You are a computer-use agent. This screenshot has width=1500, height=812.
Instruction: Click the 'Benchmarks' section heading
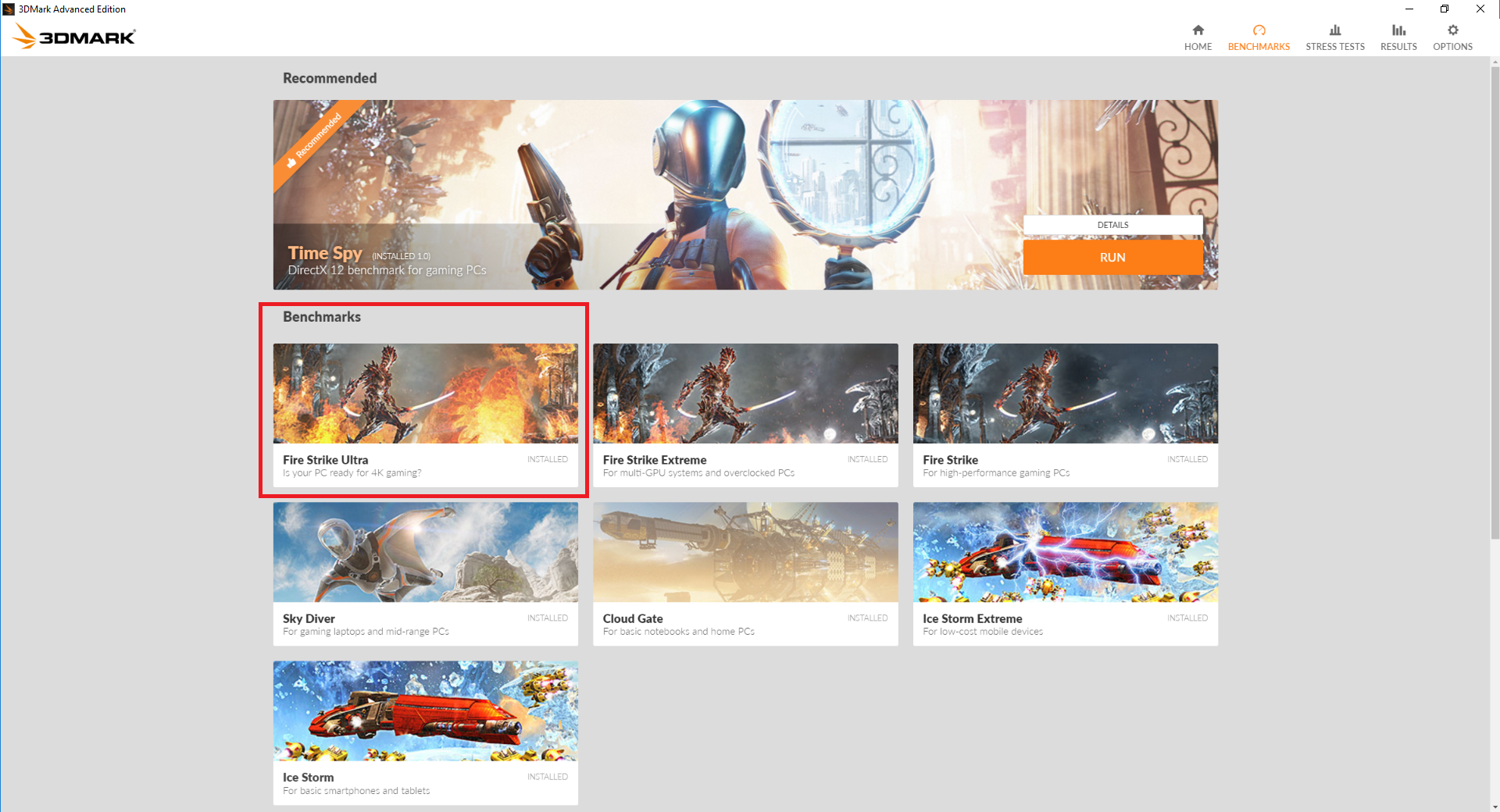(x=322, y=317)
